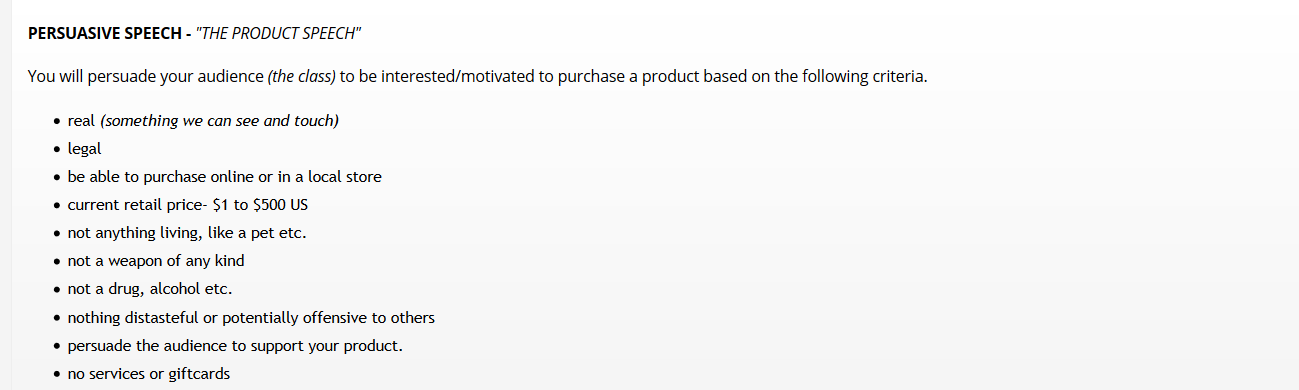Click the italic "THE PRODUCT SPEECH" title
Screen dimensions: 1299x390
coord(279,33)
